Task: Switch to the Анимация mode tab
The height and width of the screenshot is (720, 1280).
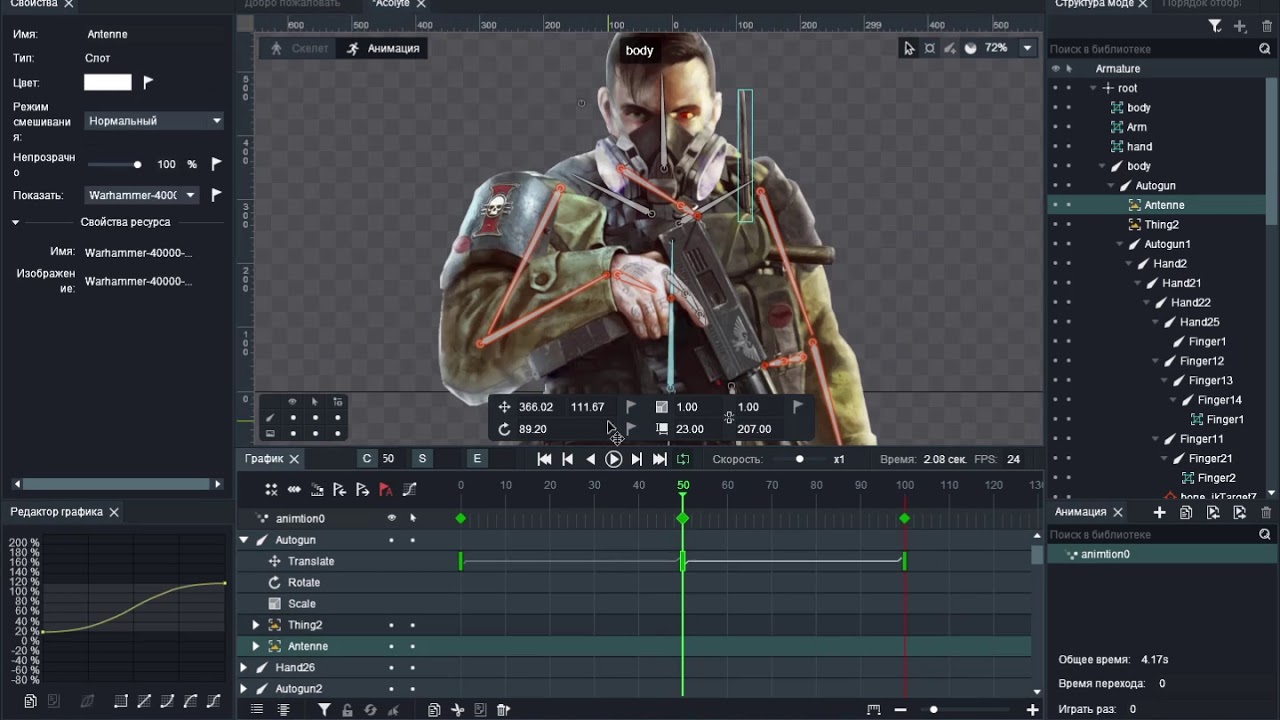Action: coord(382,48)
